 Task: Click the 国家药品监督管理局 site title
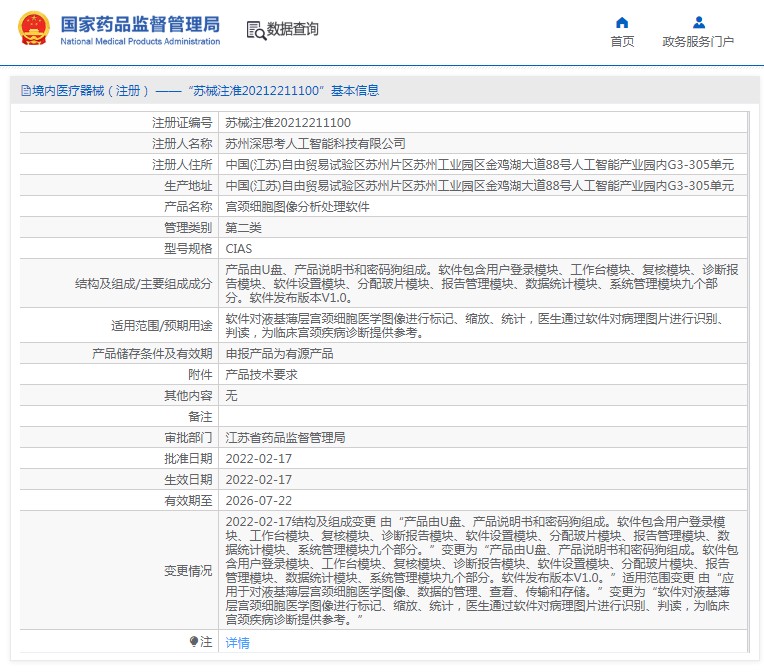tap(140, 24)
